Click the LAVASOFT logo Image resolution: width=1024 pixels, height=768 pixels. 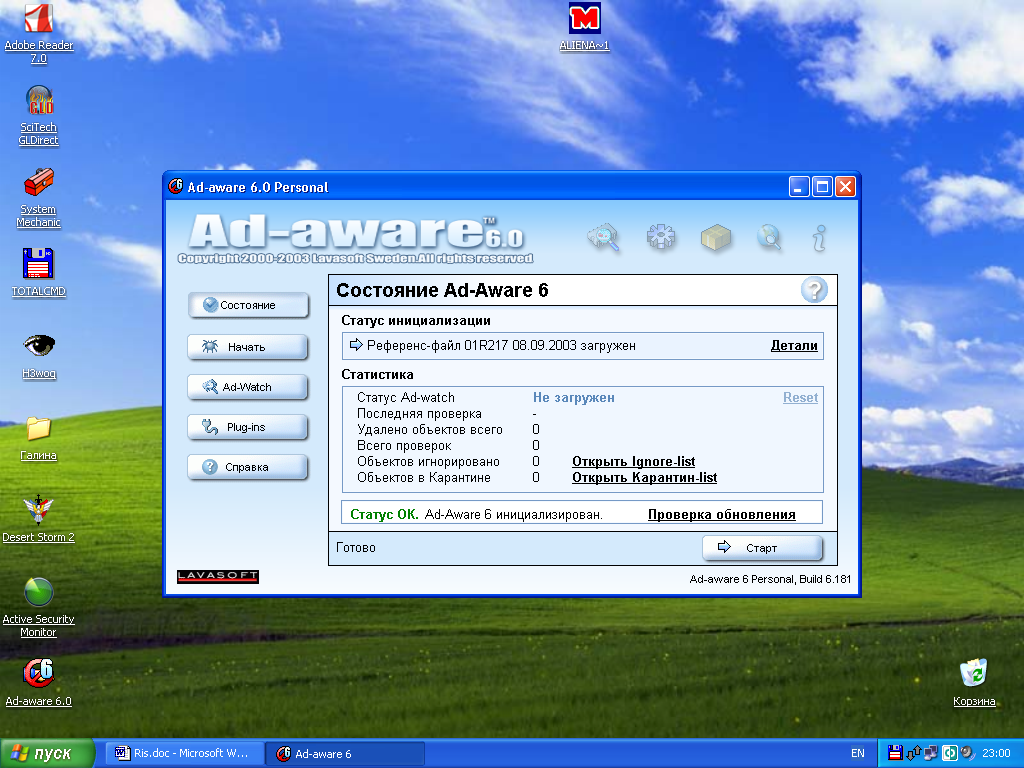[x=218, y=576]
